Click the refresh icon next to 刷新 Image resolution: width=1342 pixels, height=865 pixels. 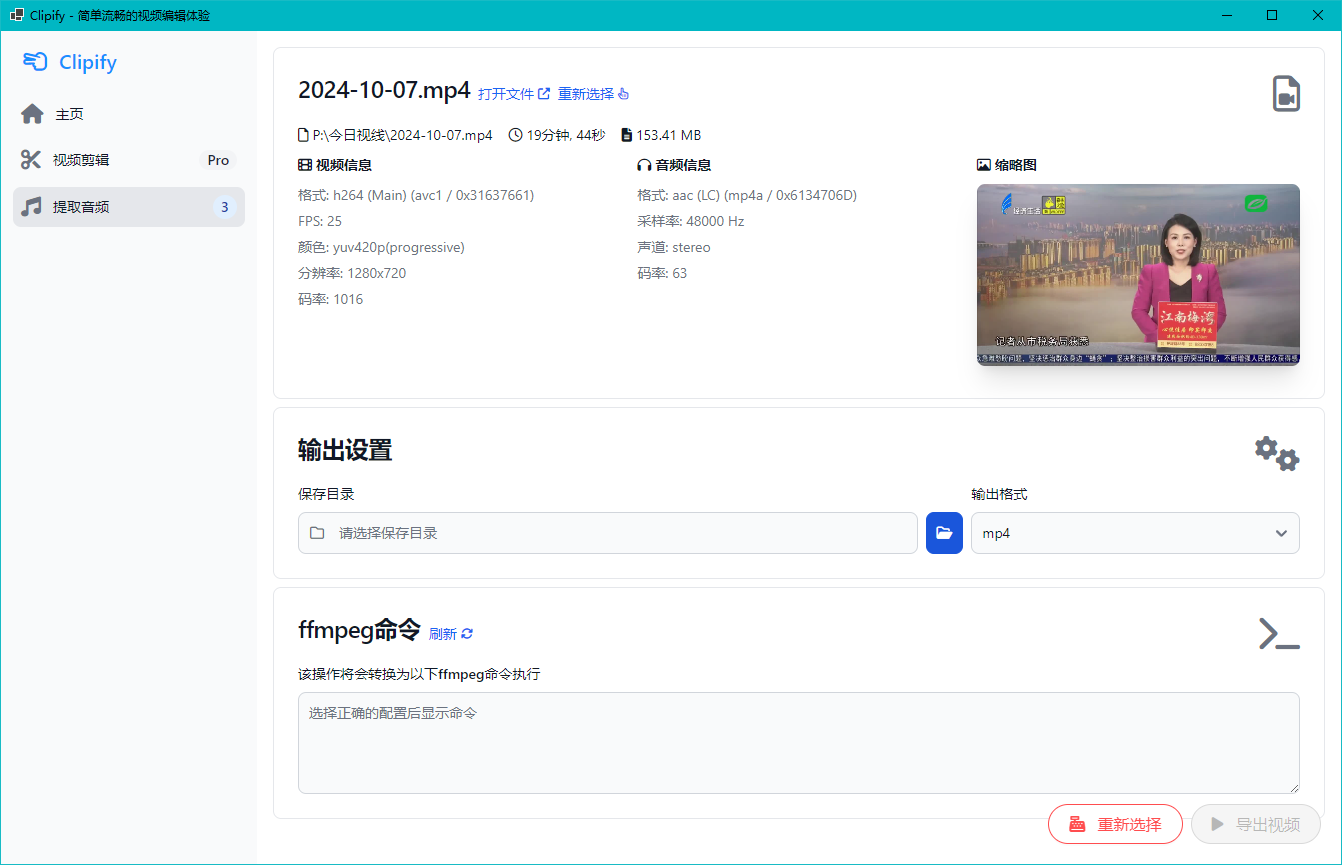click(x=467, y=634)
